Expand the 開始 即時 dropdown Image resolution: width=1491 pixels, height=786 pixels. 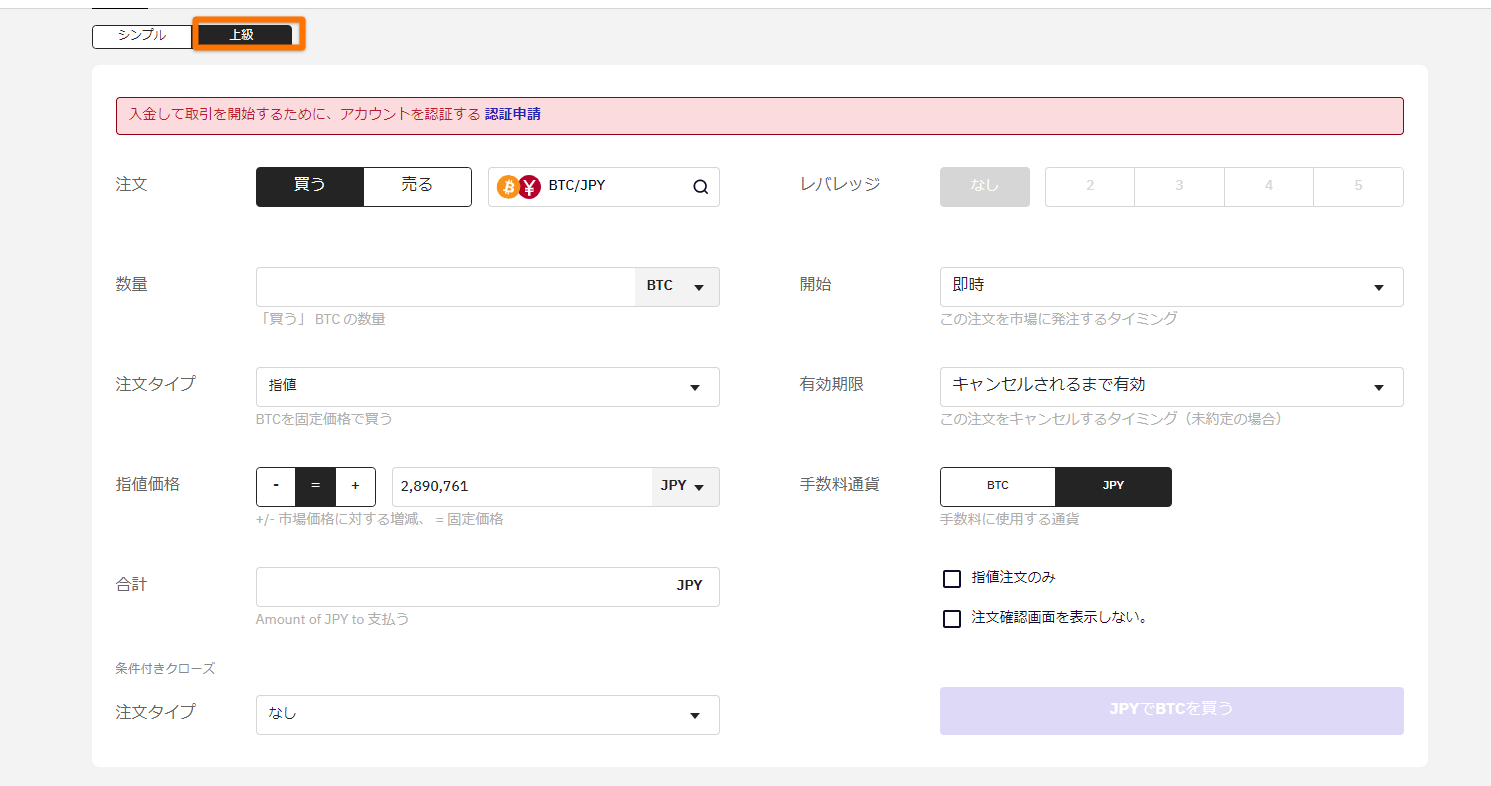pos(1172,287)
